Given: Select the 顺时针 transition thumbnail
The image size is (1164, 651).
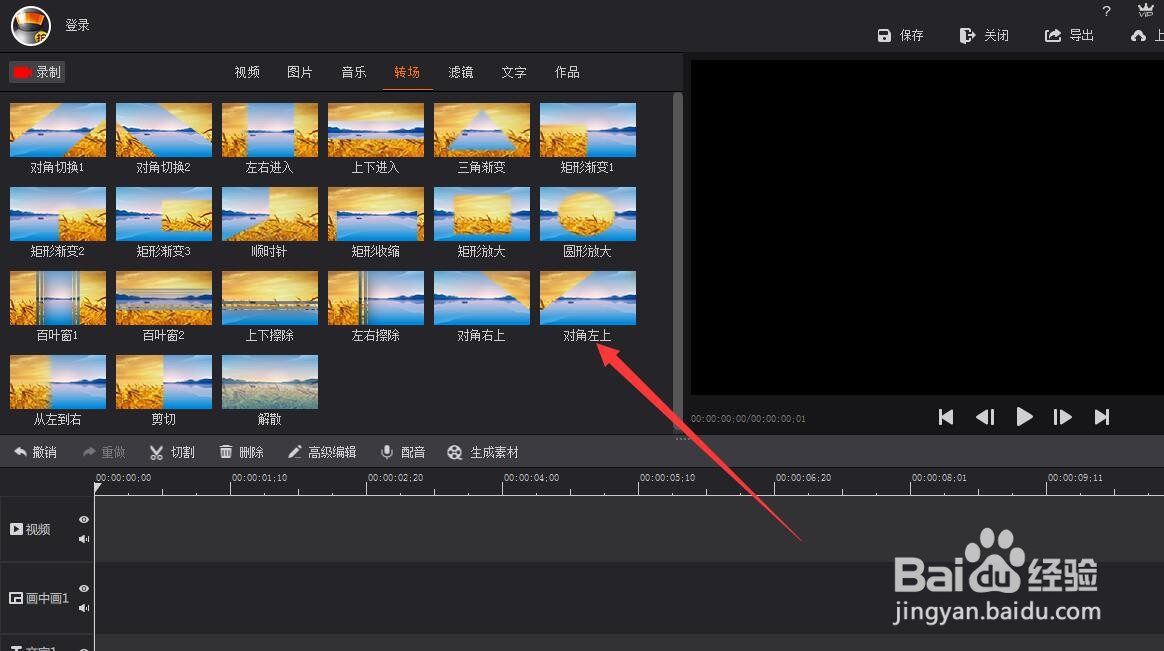Looking at the screenshot, I should [x=270, y=214].
